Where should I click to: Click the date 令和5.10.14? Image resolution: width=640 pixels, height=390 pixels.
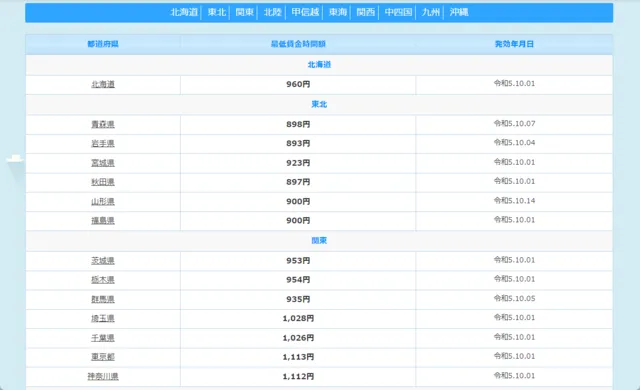click(514, 201)
